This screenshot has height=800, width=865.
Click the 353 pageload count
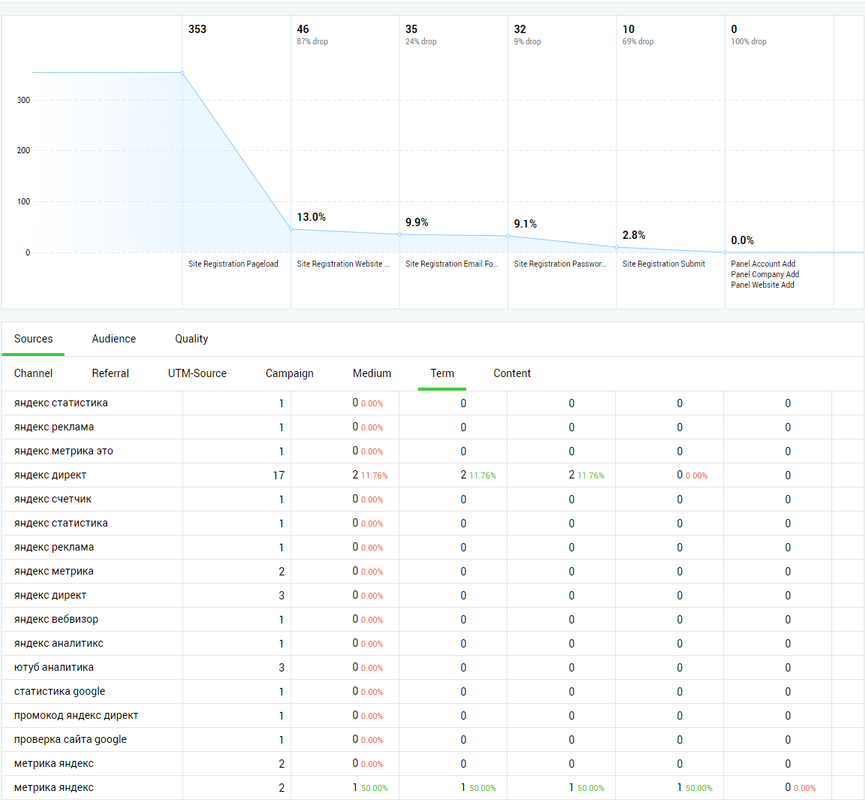pos(197,29)
